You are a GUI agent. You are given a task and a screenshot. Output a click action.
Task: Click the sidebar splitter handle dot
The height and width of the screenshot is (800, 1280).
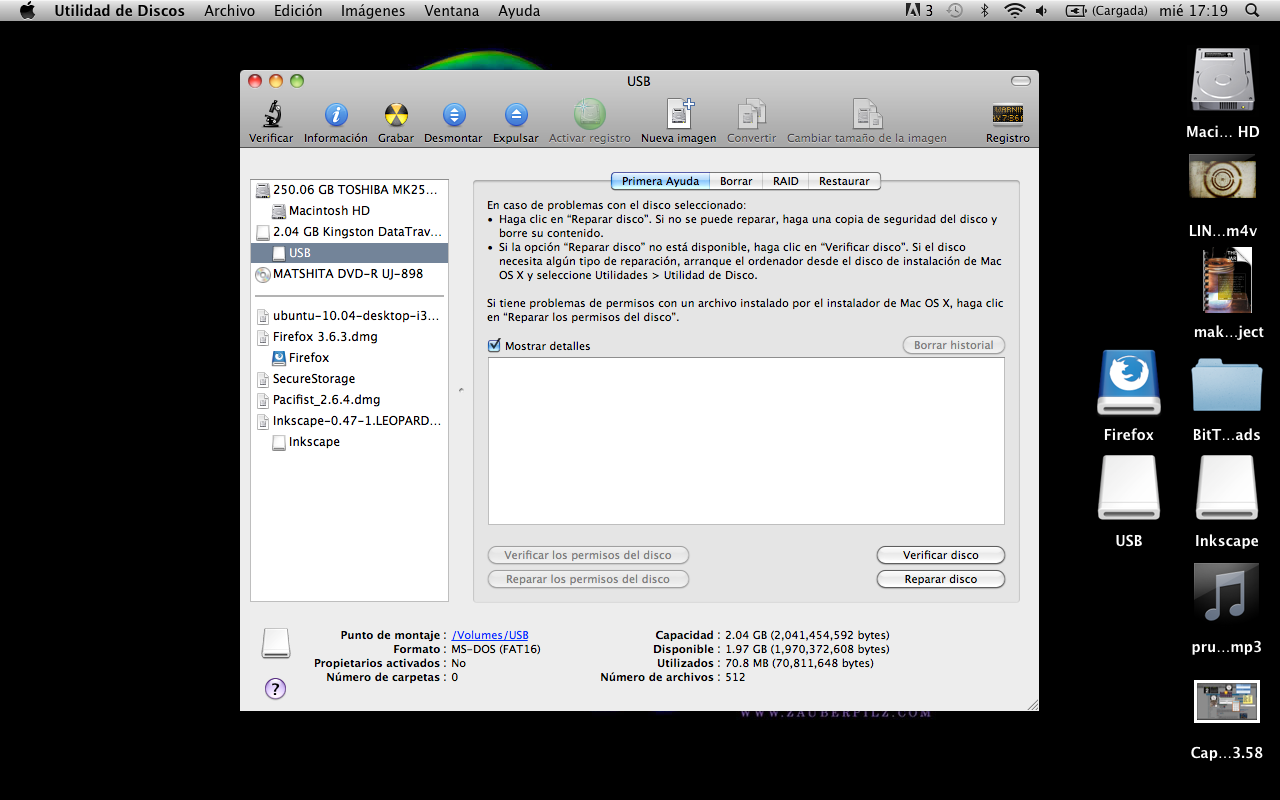click(x=461, y=389)
